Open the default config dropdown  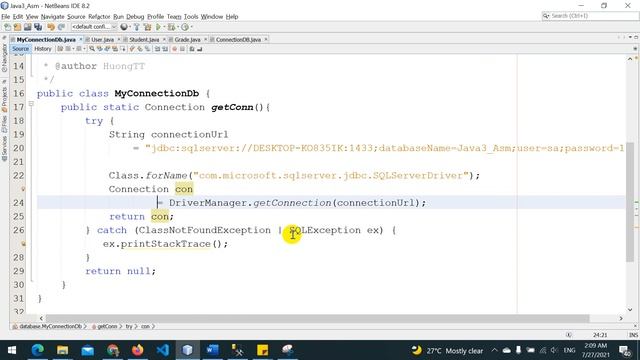tap(94, 27)
